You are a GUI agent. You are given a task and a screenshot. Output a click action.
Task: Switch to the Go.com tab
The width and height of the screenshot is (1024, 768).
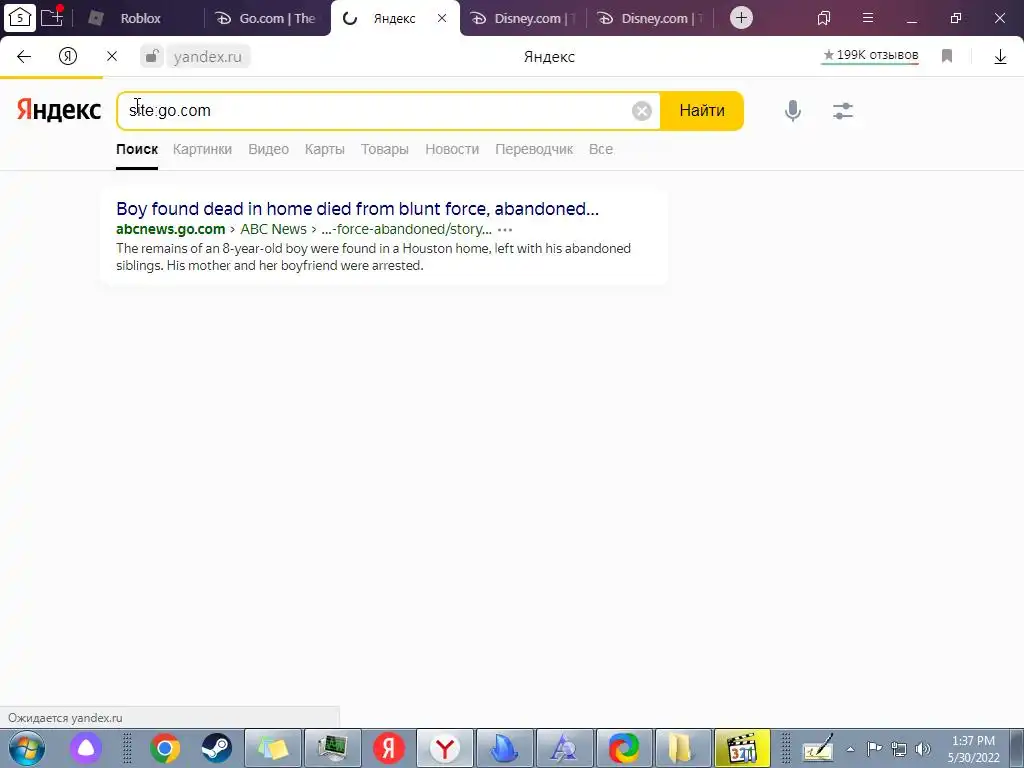[x=266, y=18]
